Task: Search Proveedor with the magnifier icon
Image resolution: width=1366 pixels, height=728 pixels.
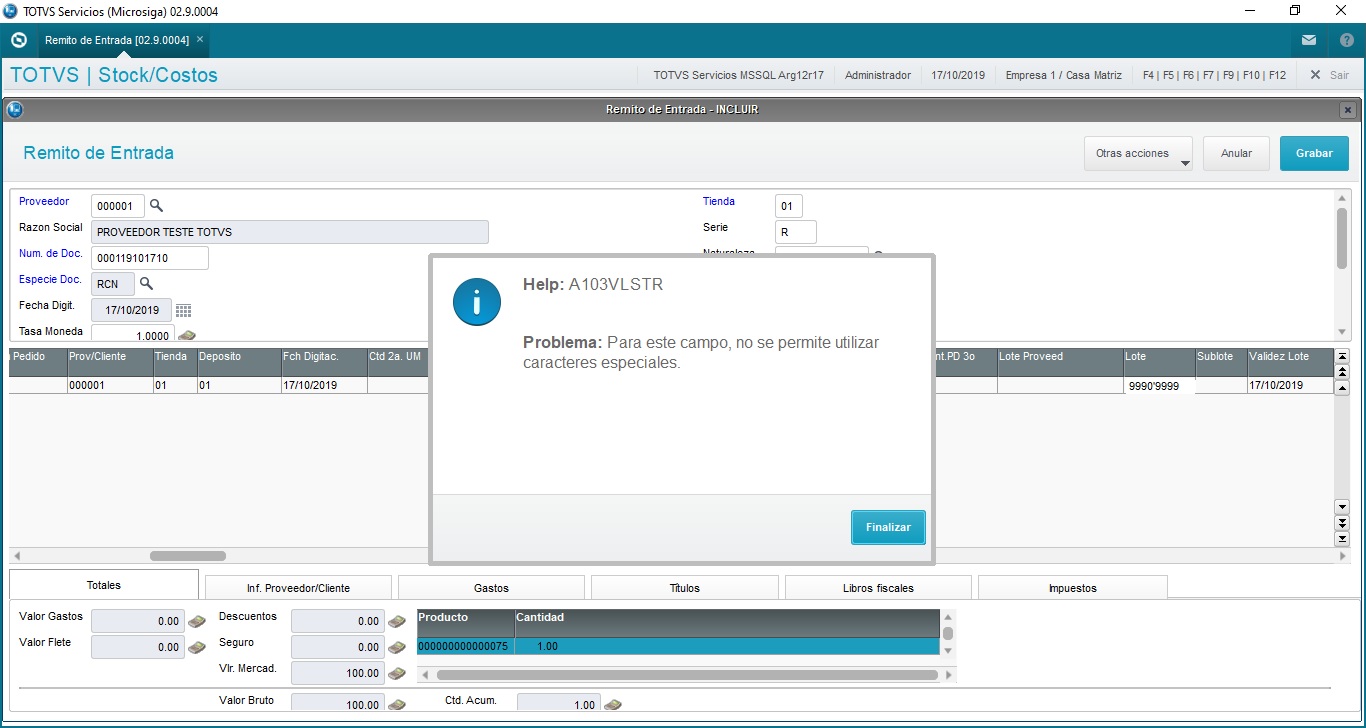Action: [156, 205]
